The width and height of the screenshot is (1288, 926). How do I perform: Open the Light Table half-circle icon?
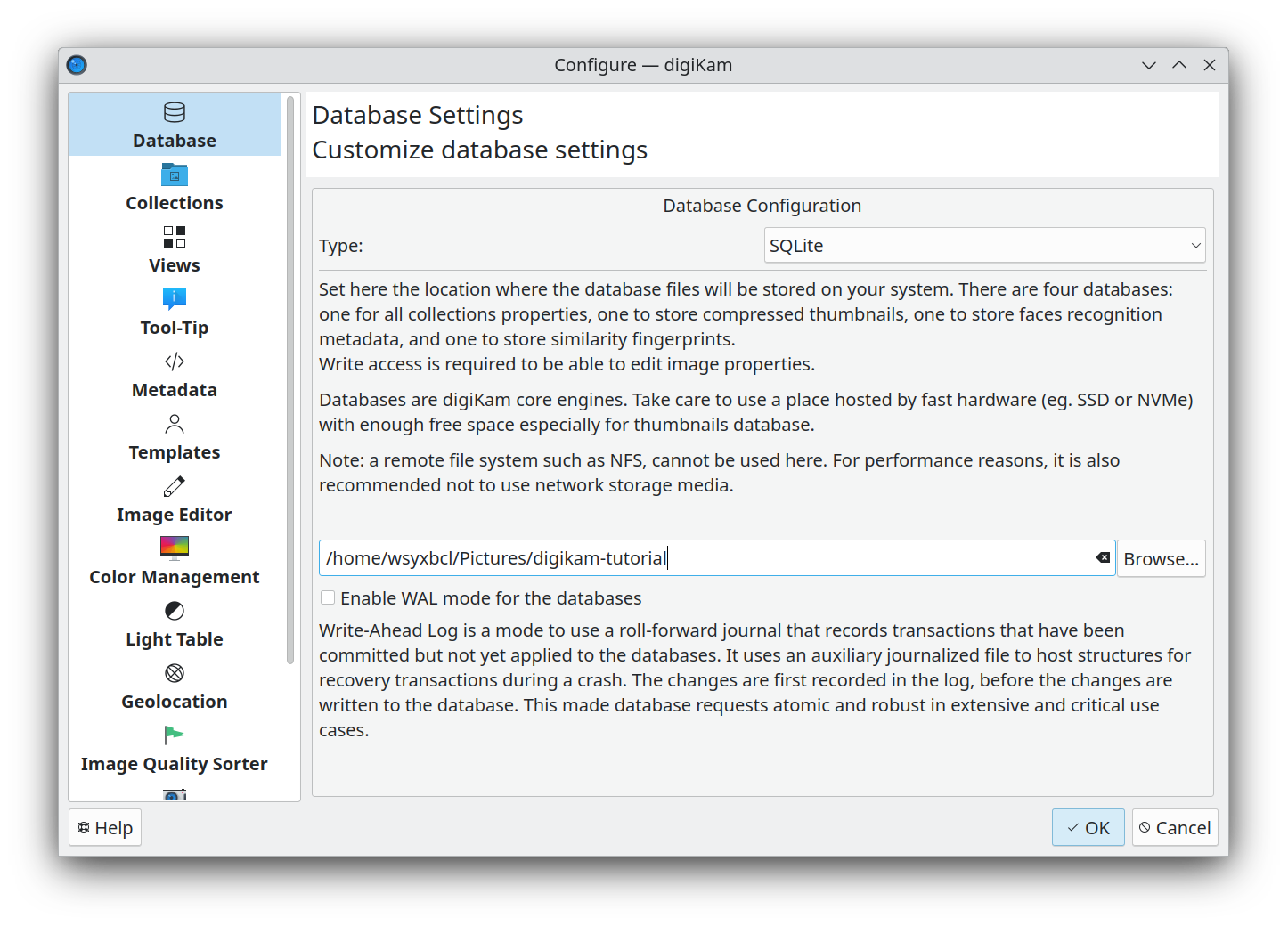click(x=175, y=611)
